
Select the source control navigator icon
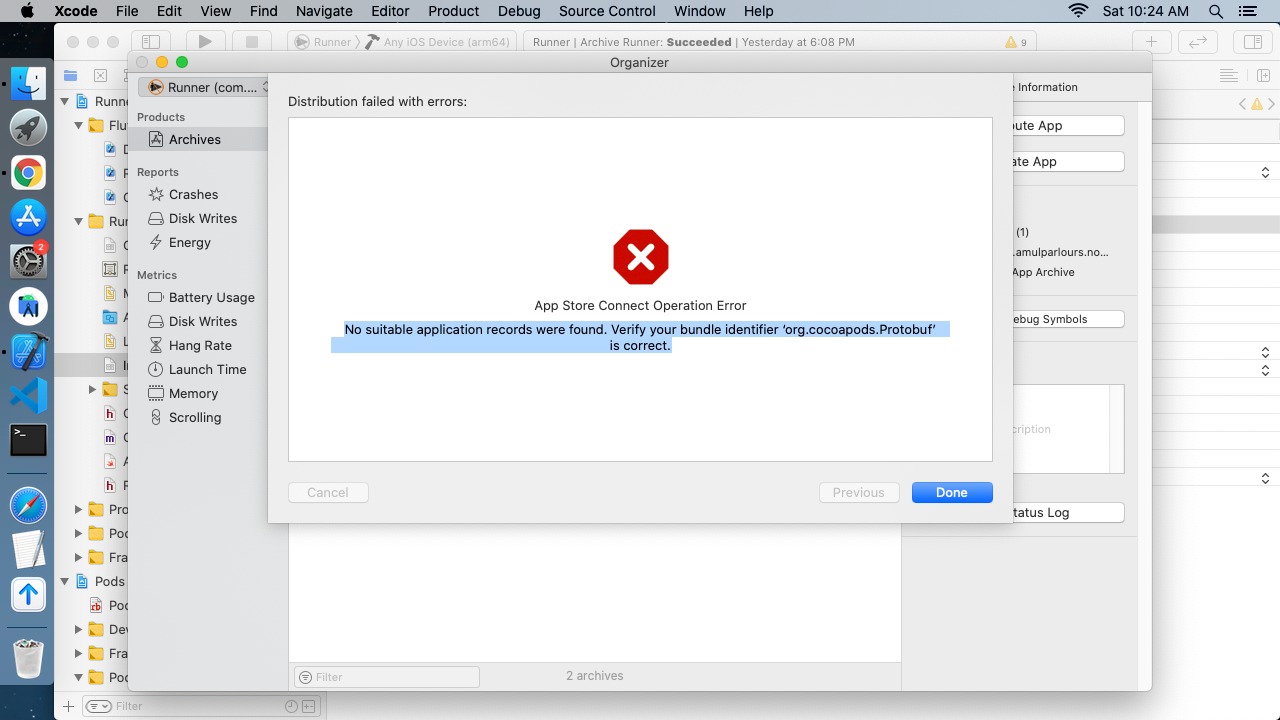tap(100, 76)
